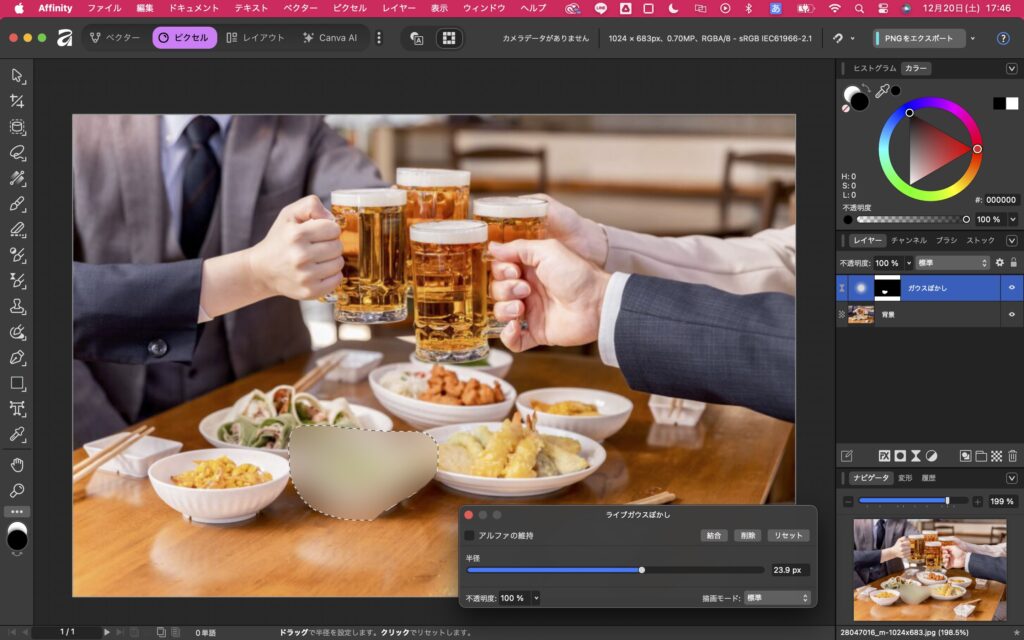This screenshot has width=1024, height=640.
Task: Enable the アルファの維持 checkbox
Action: tap(470, 536)
